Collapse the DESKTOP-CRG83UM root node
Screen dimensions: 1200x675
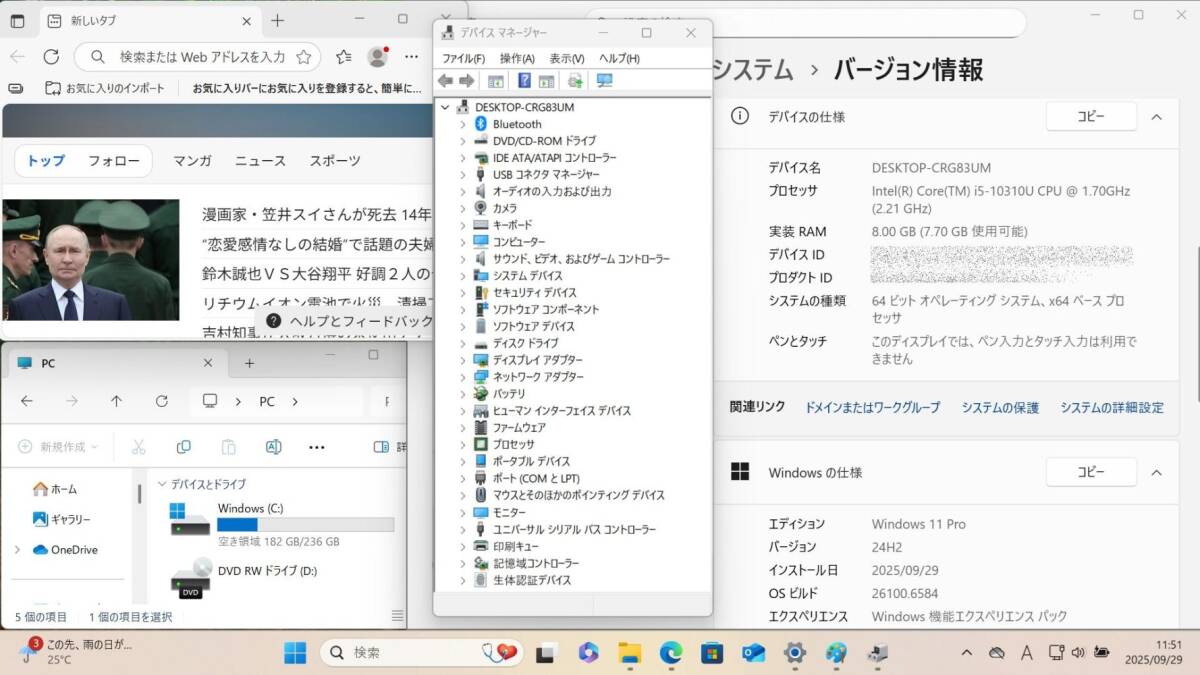tap(445, 107)
